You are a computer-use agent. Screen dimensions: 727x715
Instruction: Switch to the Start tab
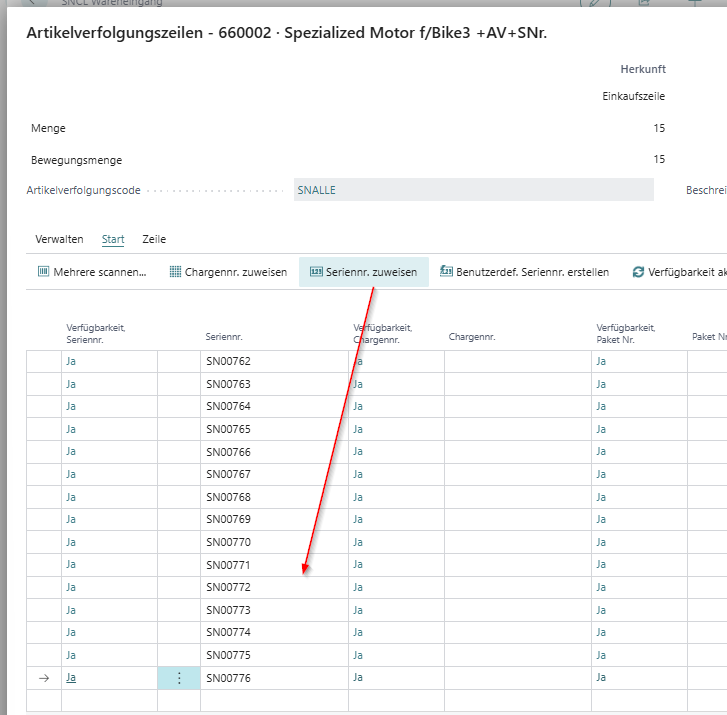point(113,240)
